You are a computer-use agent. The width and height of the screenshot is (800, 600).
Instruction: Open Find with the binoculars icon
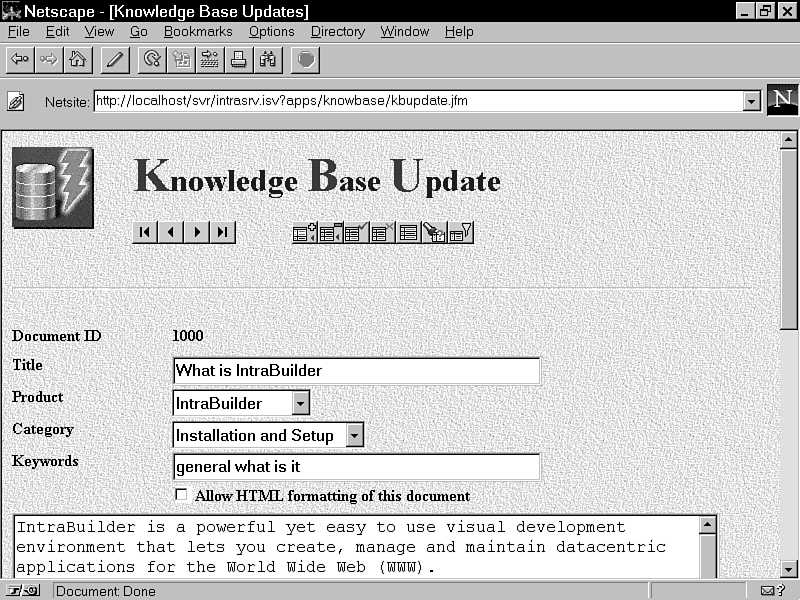point(267,60)
